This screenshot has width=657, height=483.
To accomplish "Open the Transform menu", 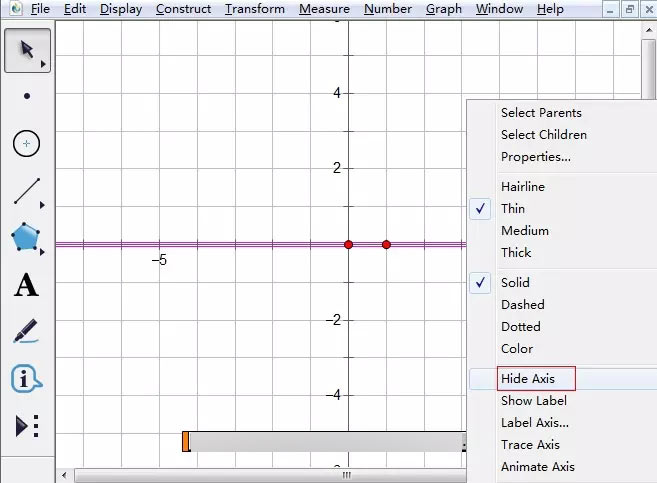I will (255, 9).
